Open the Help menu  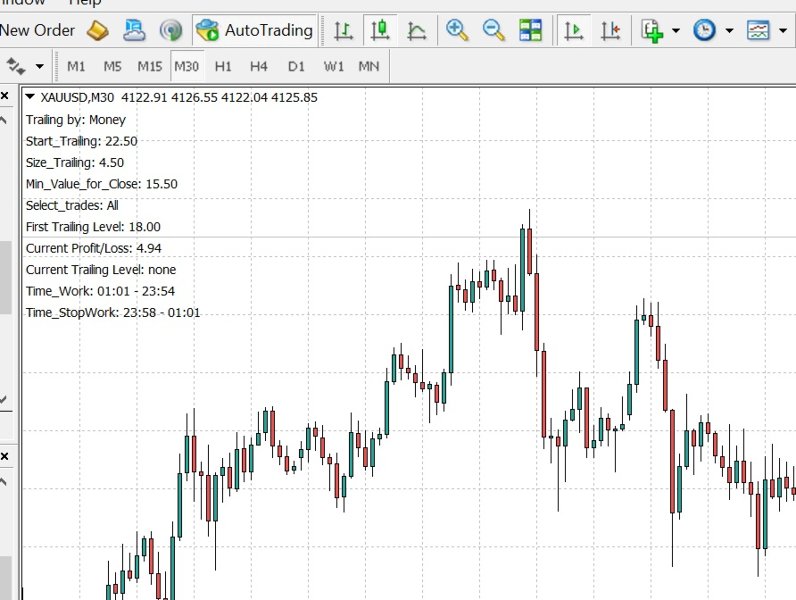[x=85, y=3]
